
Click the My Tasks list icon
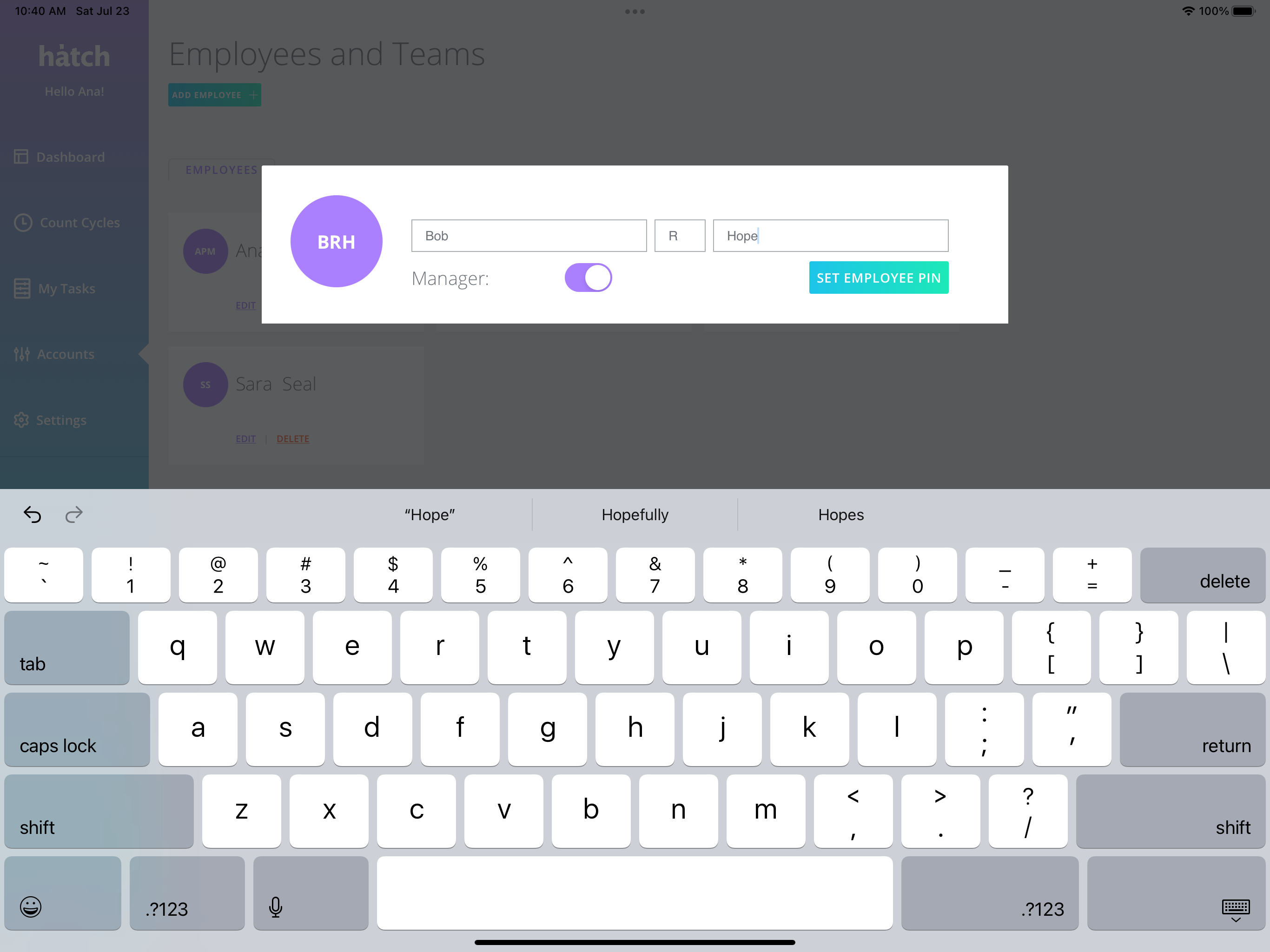point(22,288)
